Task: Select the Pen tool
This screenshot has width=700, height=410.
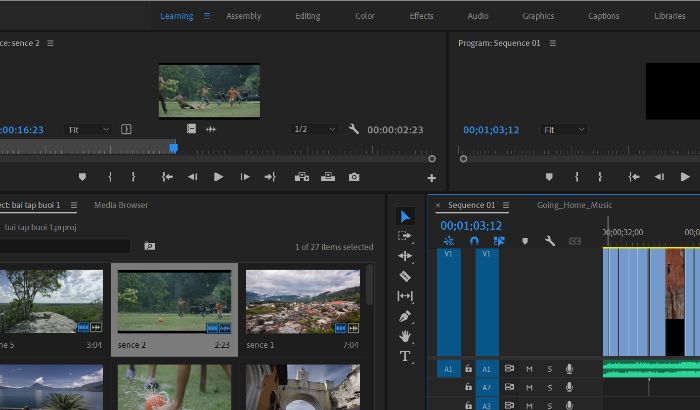Action: [x=405, y=316]
